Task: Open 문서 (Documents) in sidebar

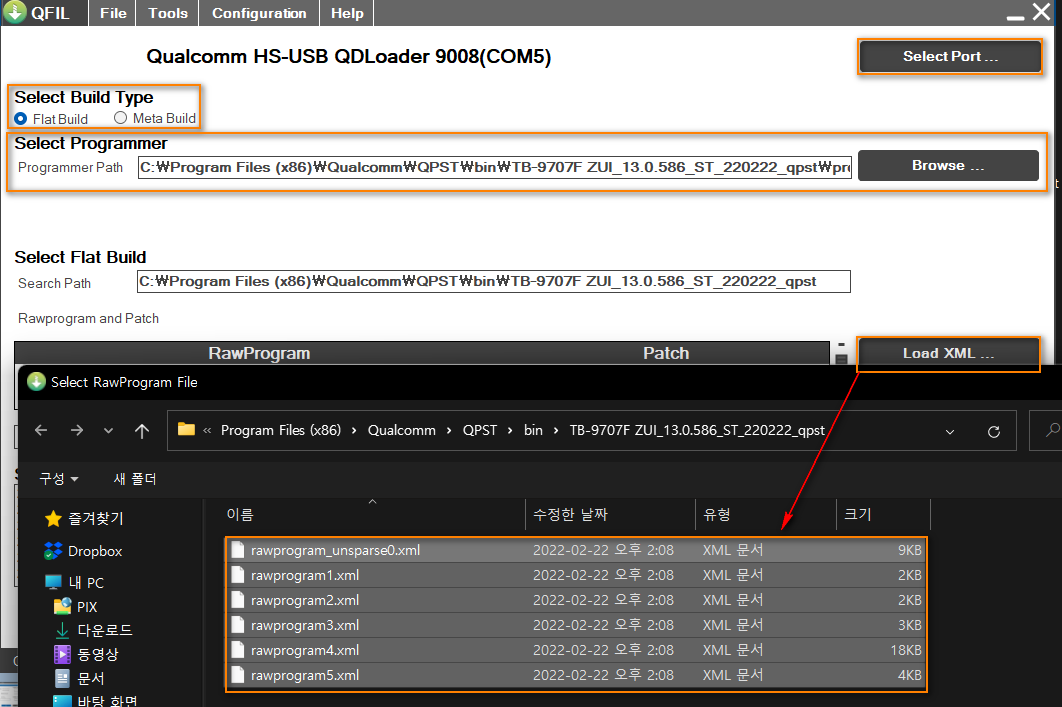Action: pyautogui.click(x=79, y=678)
